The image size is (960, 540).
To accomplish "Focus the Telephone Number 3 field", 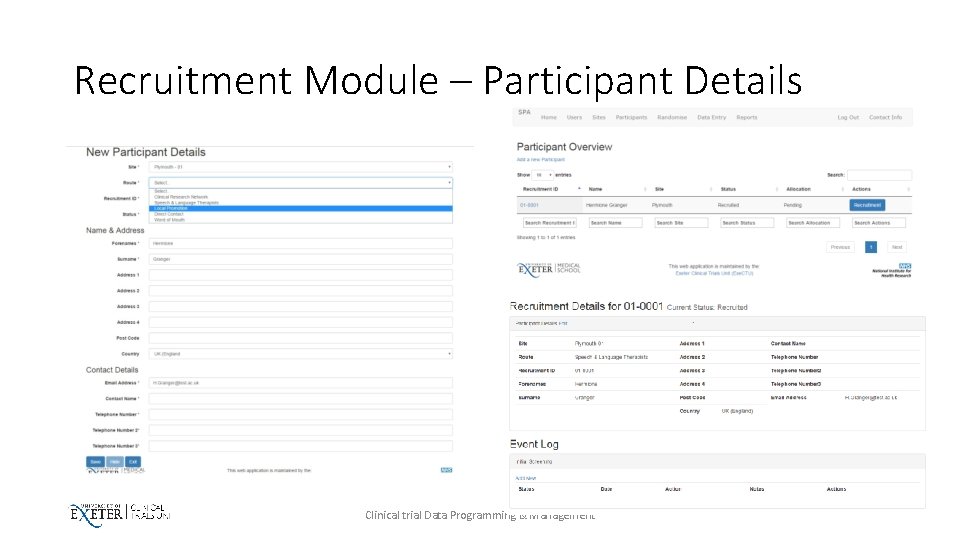I will coord(301,446).
